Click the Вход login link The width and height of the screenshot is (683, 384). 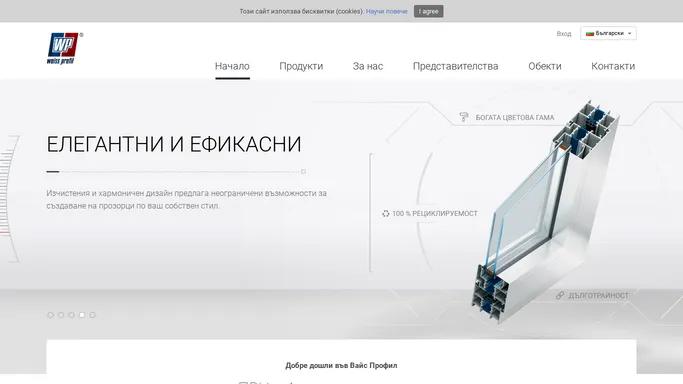tap(564, 34)
